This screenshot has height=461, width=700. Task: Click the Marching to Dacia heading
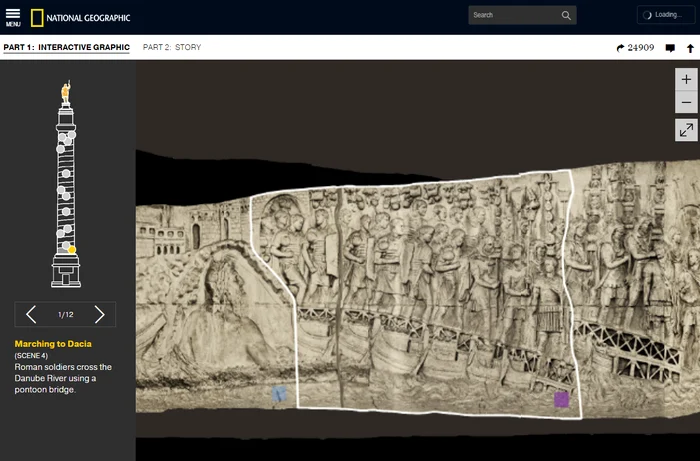point(53,344)
